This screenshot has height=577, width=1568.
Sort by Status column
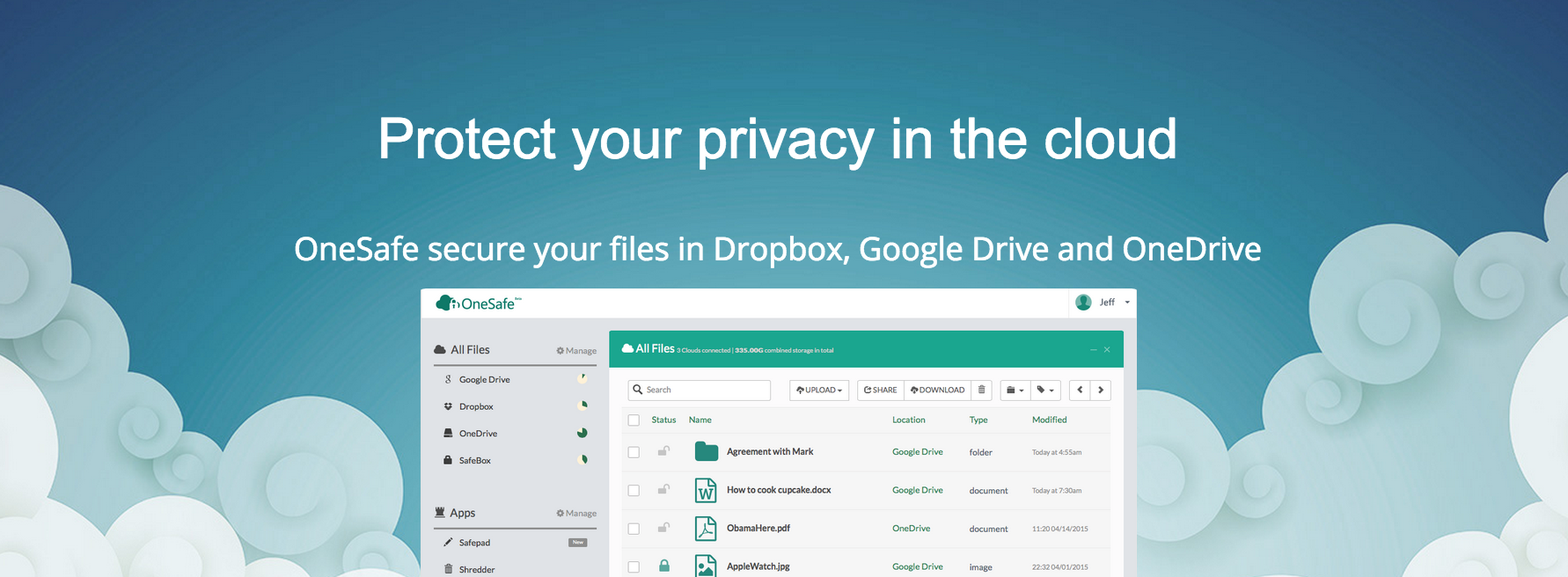point(663,420)
